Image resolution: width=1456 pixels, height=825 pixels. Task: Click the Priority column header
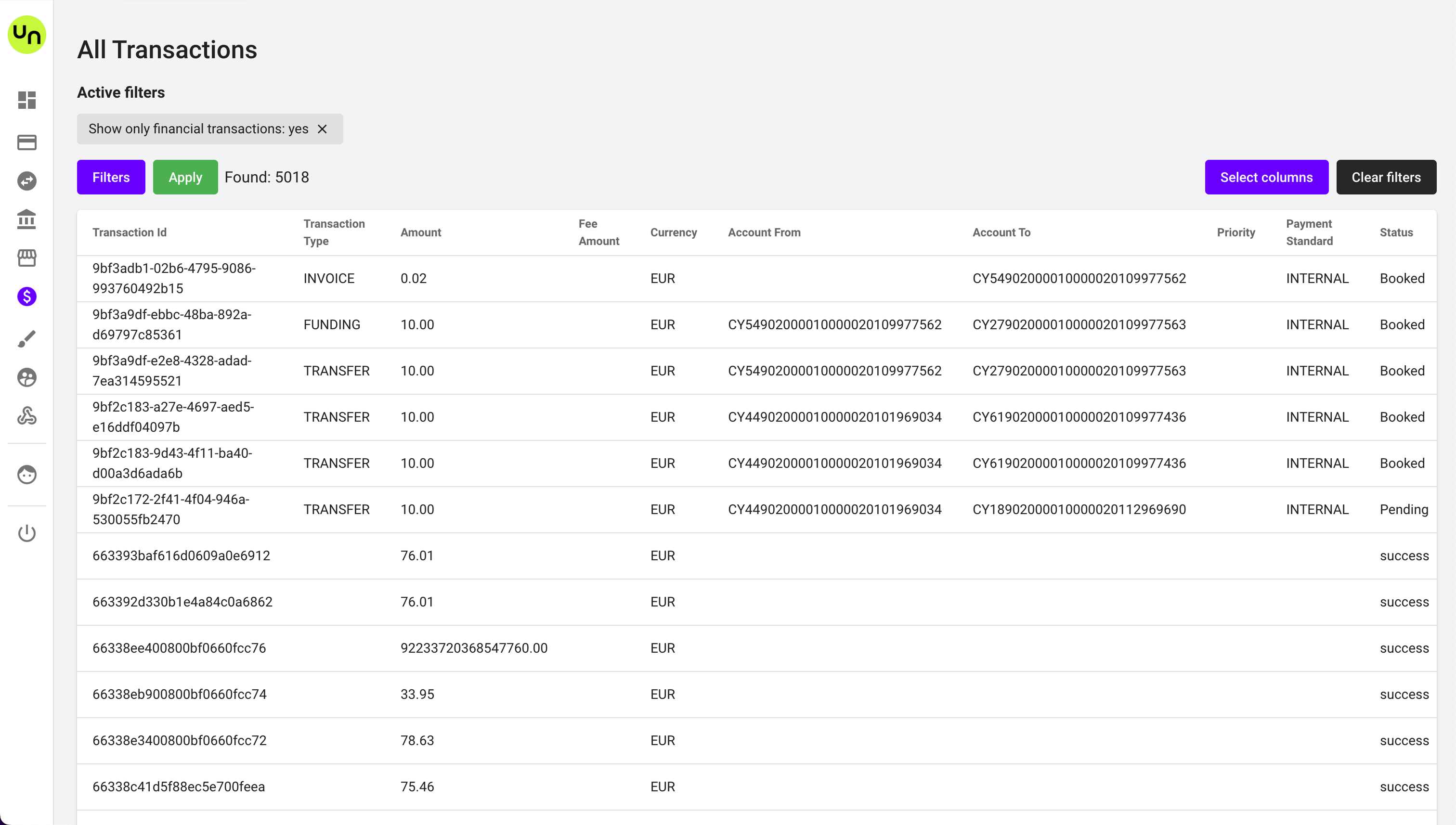1235,232
